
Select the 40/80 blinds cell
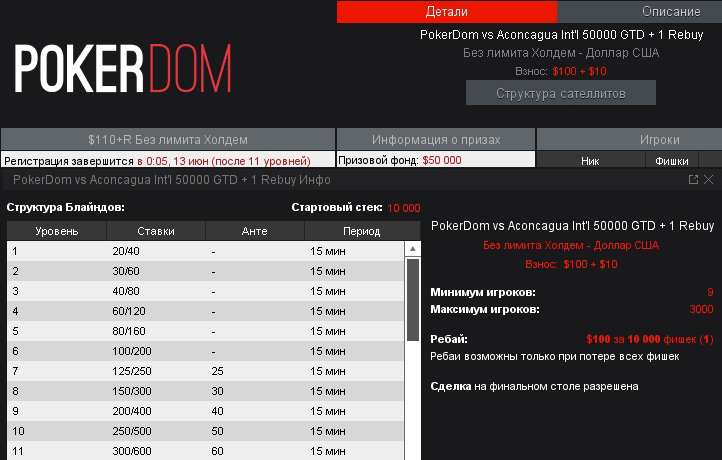pyautogui.click(x=126, y=291)
